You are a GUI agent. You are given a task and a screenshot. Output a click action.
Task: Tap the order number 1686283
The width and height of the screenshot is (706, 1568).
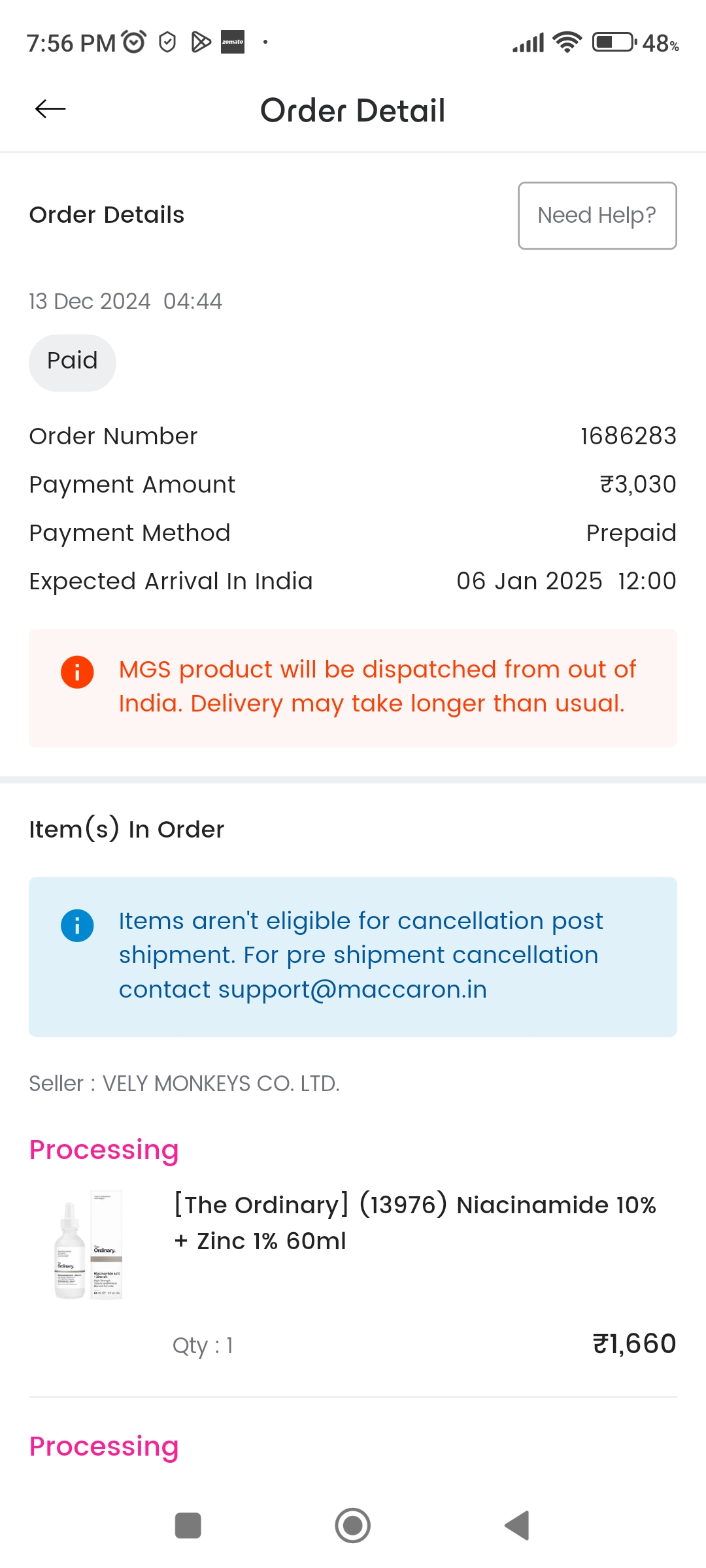tap(628, 436)
